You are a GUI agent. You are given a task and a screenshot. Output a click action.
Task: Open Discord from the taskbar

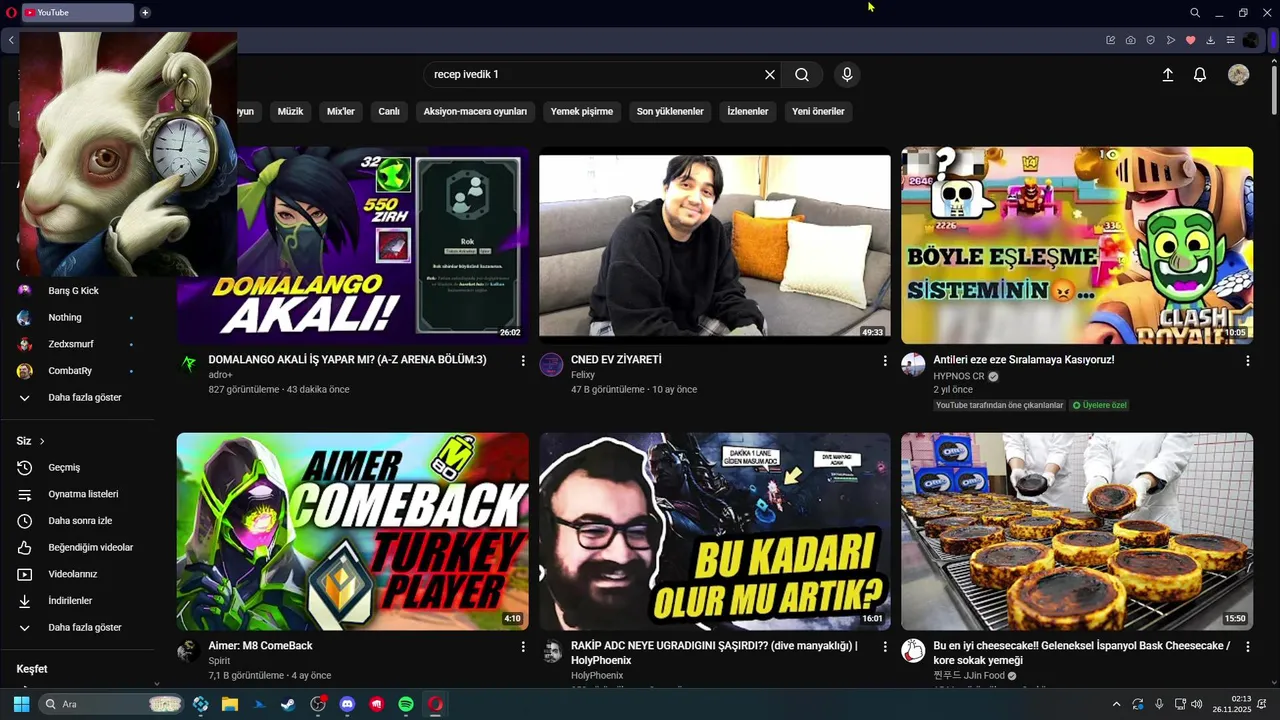(347, 704)
